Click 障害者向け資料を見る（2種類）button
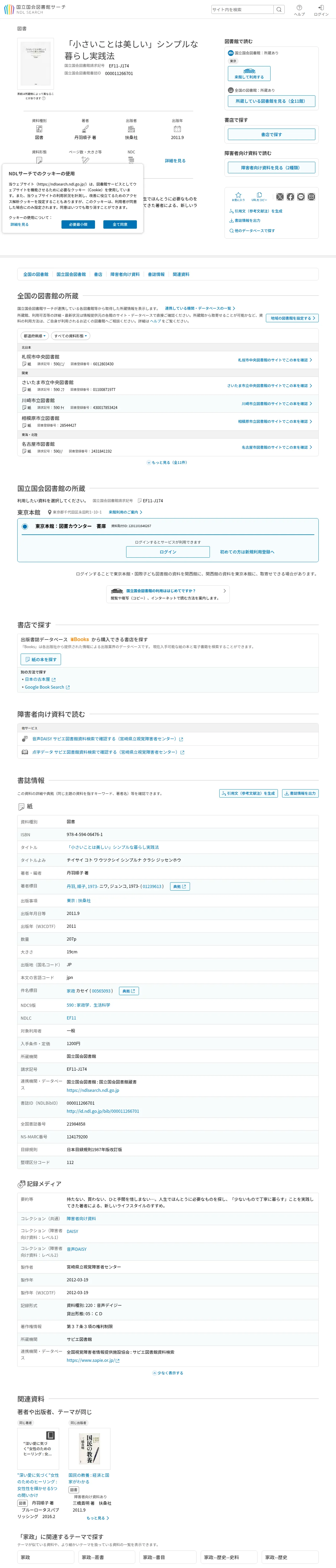This screenshot has width=336, height=1568. [271, 168]
